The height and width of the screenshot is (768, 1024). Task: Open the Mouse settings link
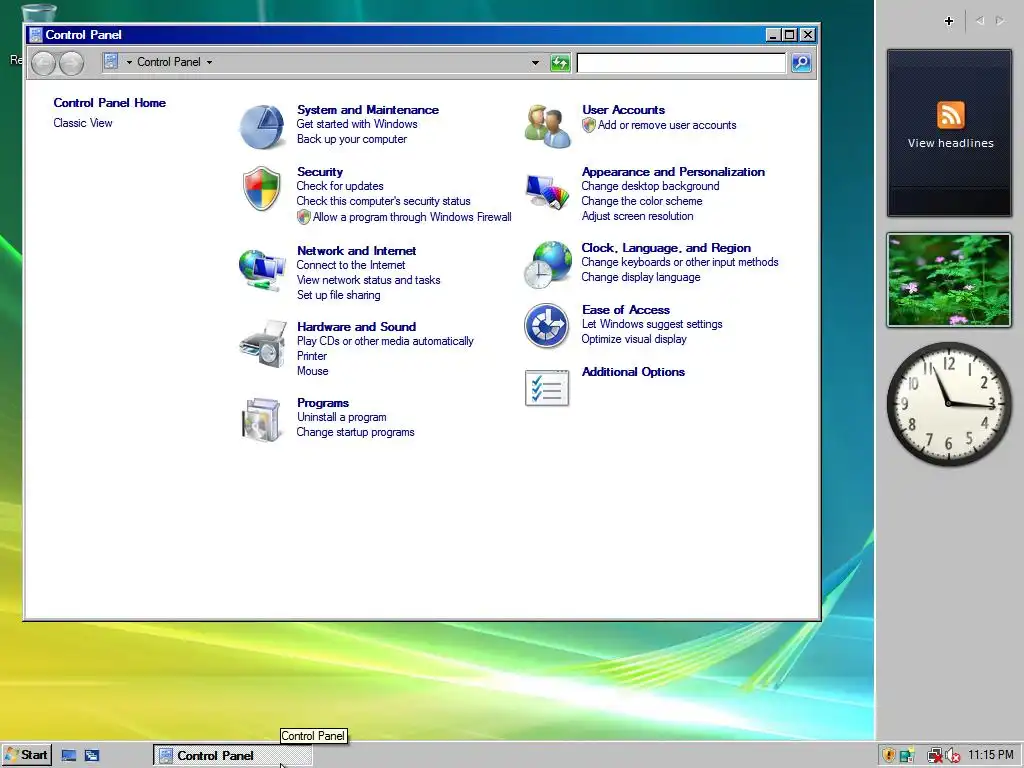(312, 371)
